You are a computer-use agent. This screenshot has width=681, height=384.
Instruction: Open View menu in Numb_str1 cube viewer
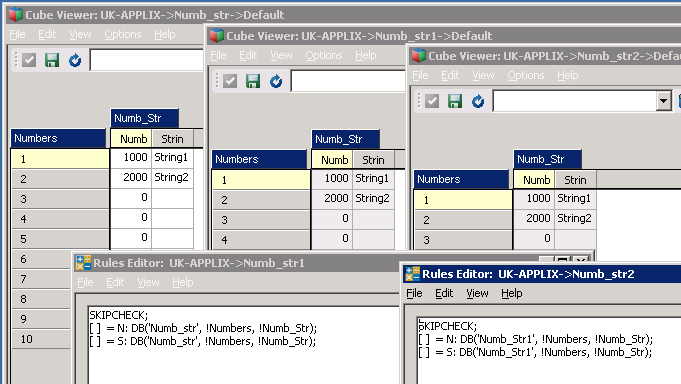pos(281,55)
